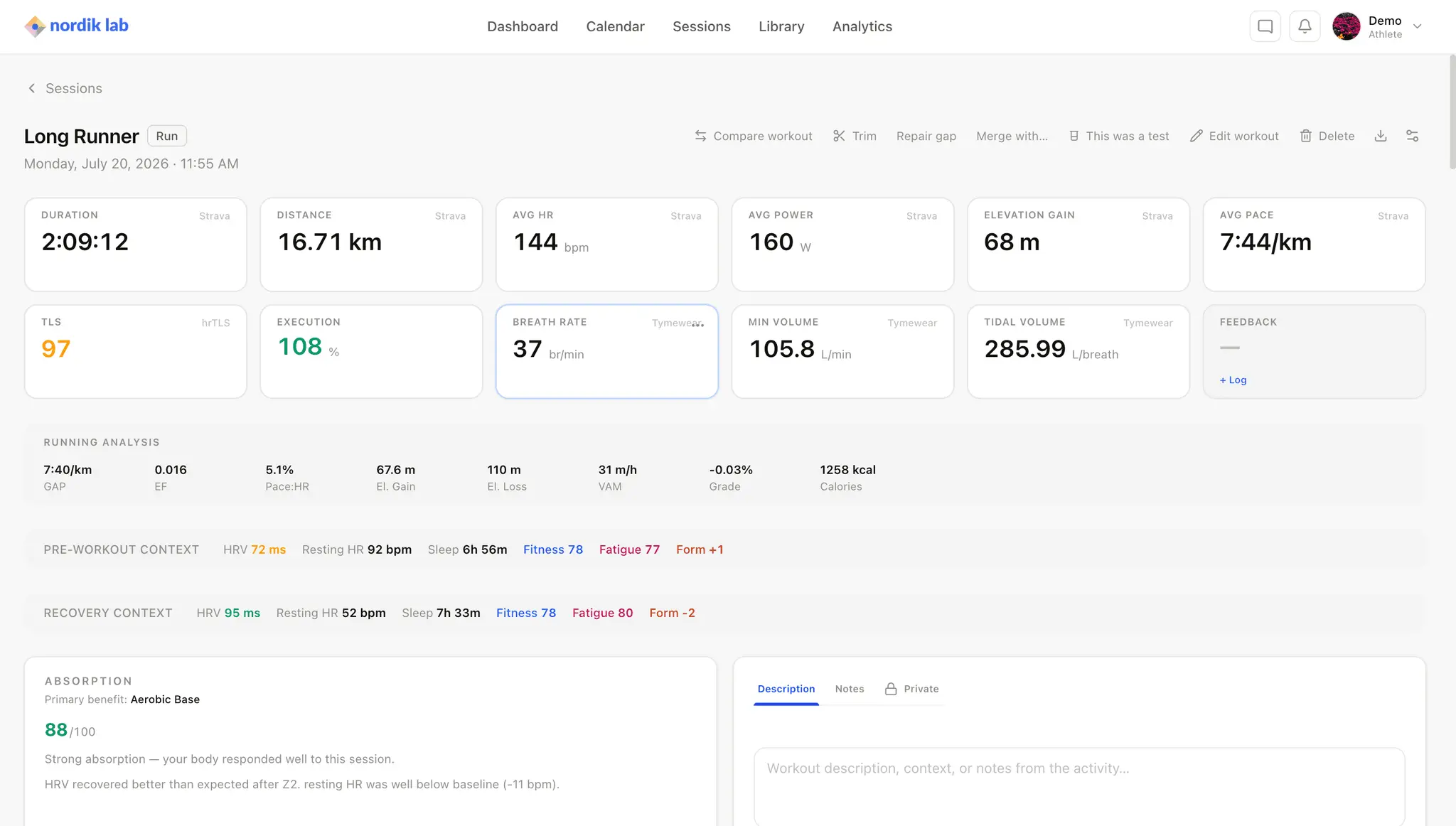Click Fatigue 80 in recovery context

pyautogui.click(x=602, y=613)
